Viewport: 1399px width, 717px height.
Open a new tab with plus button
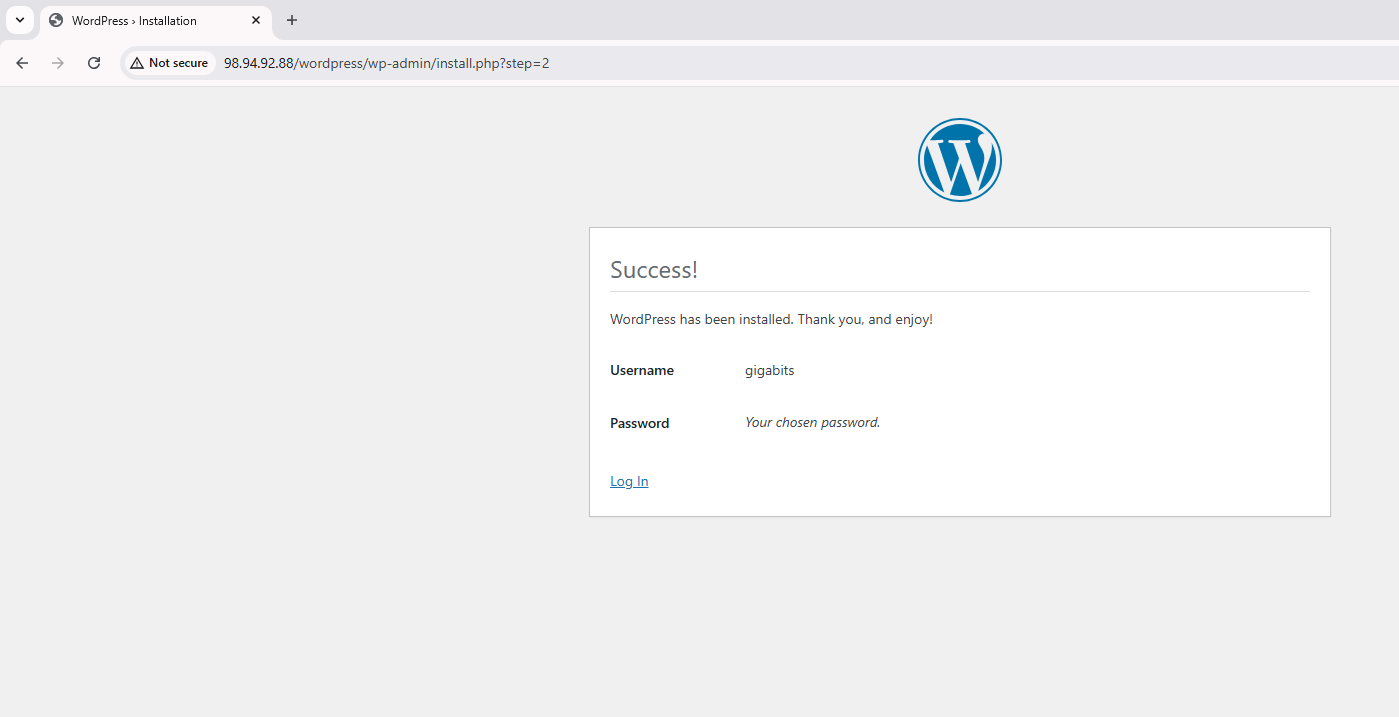click(292, 20)
